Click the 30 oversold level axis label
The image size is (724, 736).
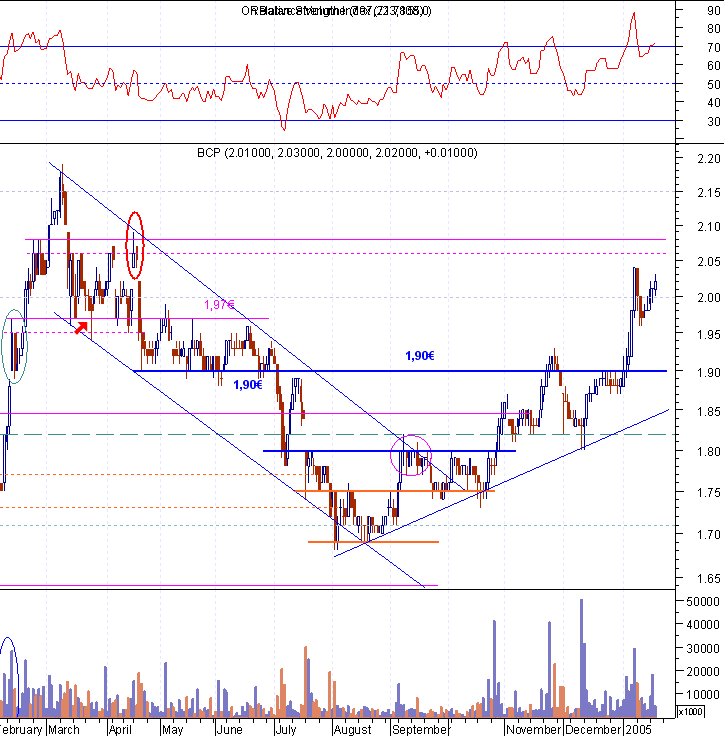pos(714,122)
